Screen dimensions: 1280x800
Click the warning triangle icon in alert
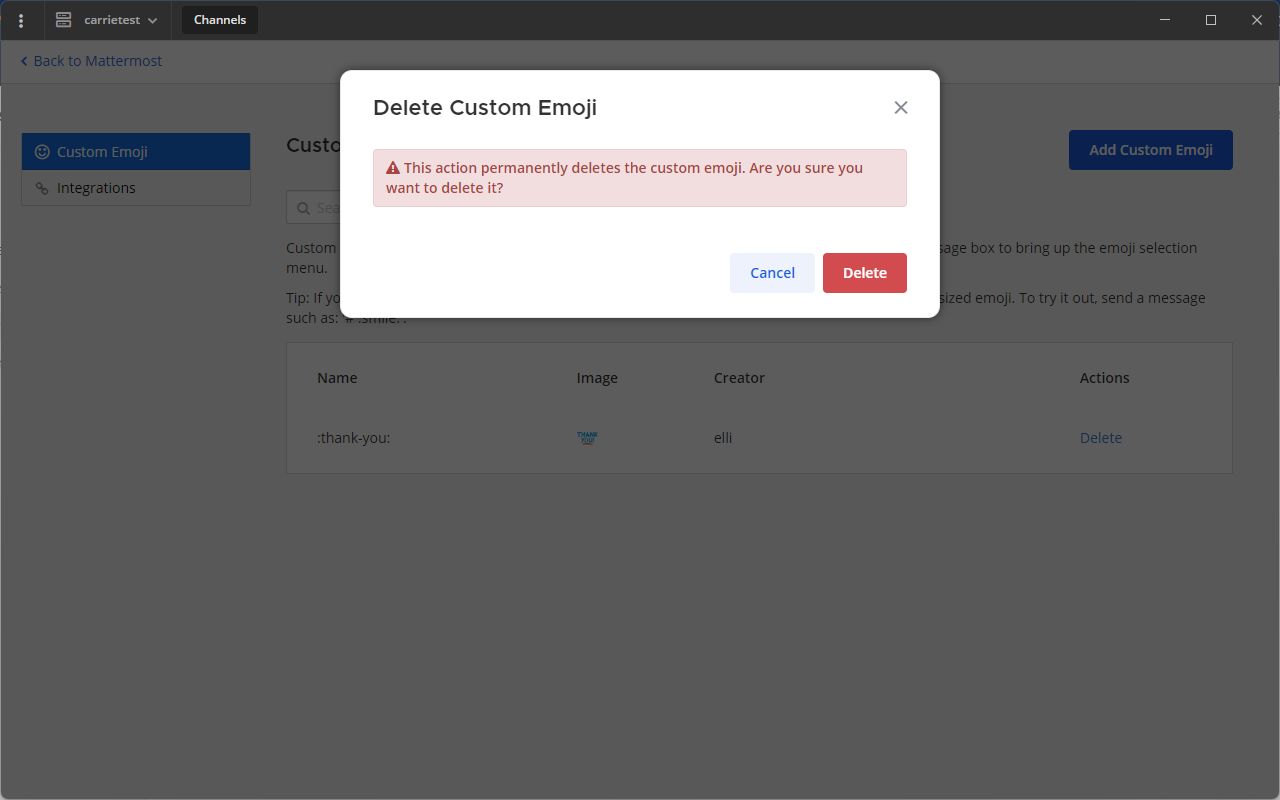393,168
